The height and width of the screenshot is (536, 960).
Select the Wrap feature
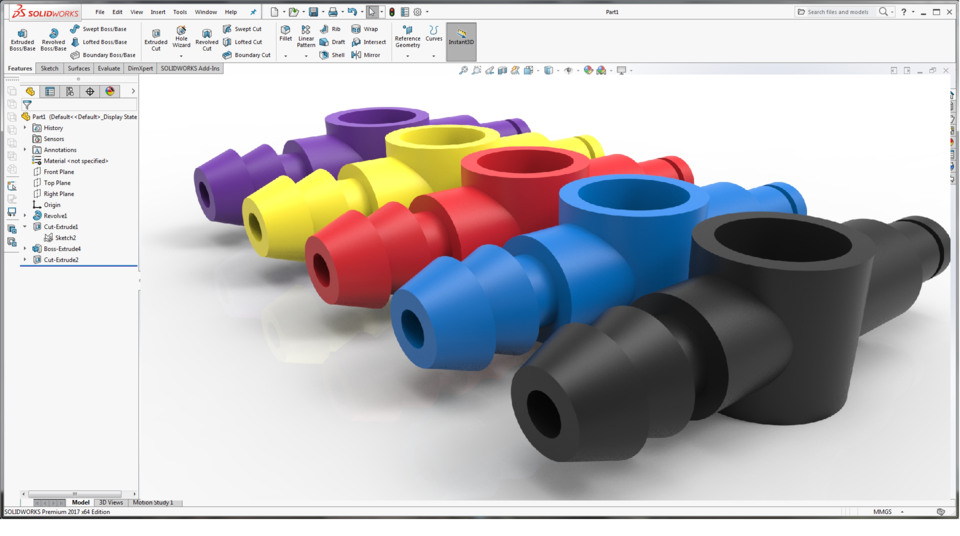coord(364,29)
